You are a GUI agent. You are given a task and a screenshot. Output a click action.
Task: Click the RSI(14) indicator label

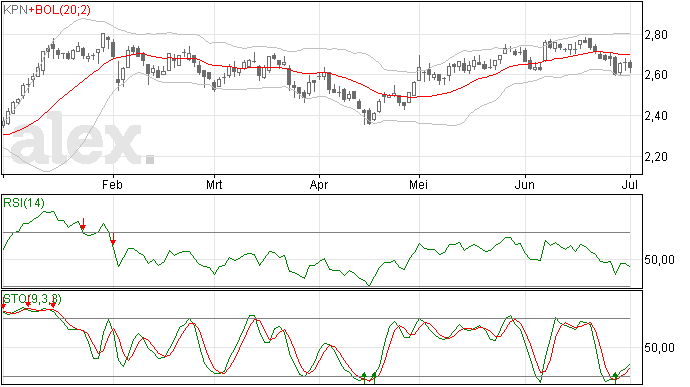(24, 203)
